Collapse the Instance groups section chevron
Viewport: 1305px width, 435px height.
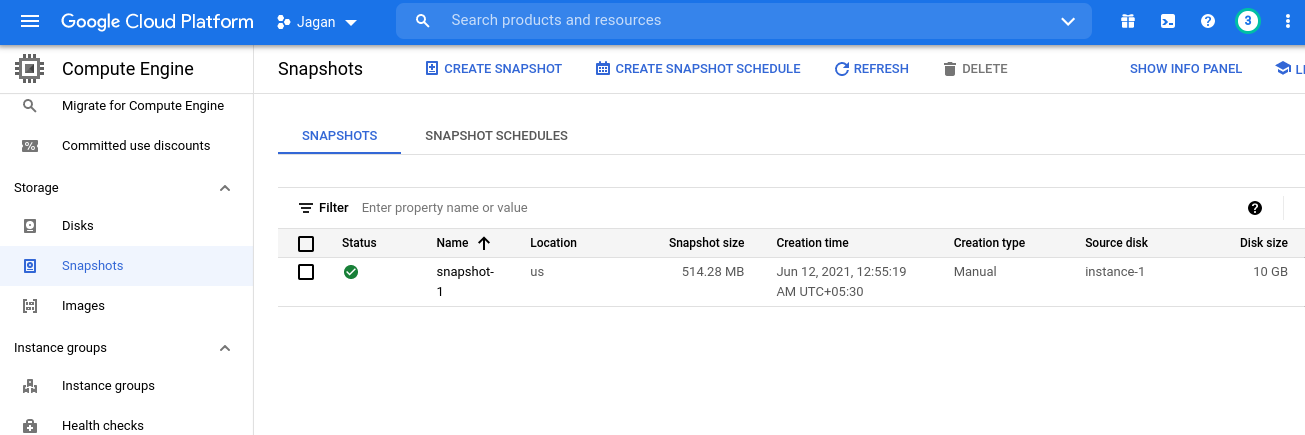[225, 348]
